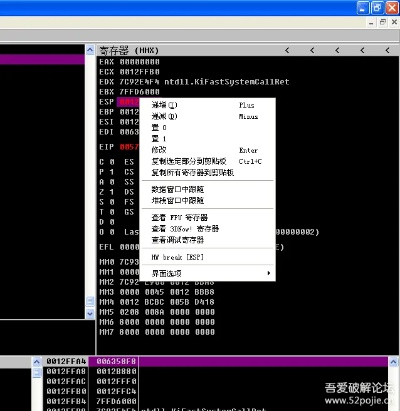
Task: Select stack row 0012FFB4 value 7FFD6000
Action: click(116, 401)
